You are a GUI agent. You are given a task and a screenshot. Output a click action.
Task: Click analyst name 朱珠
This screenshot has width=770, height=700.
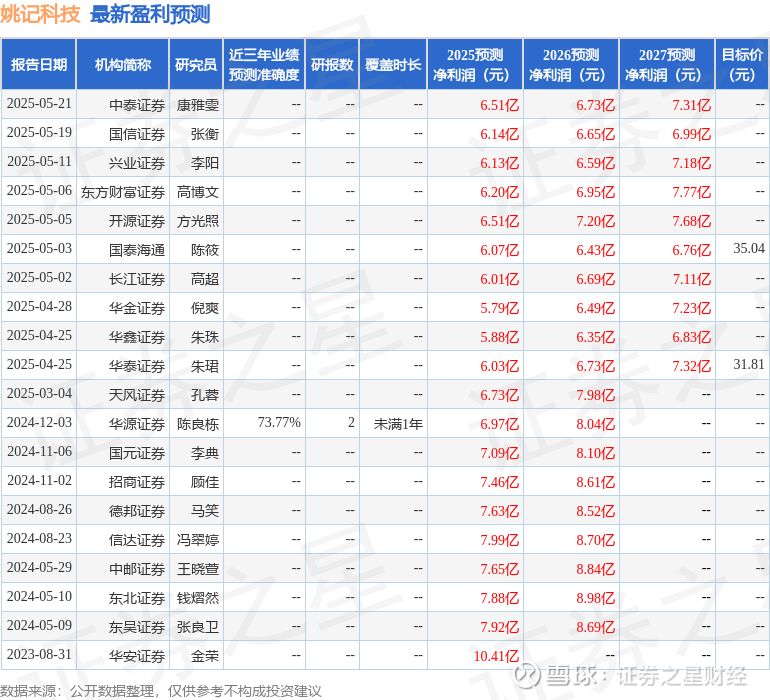coord(205,337)
